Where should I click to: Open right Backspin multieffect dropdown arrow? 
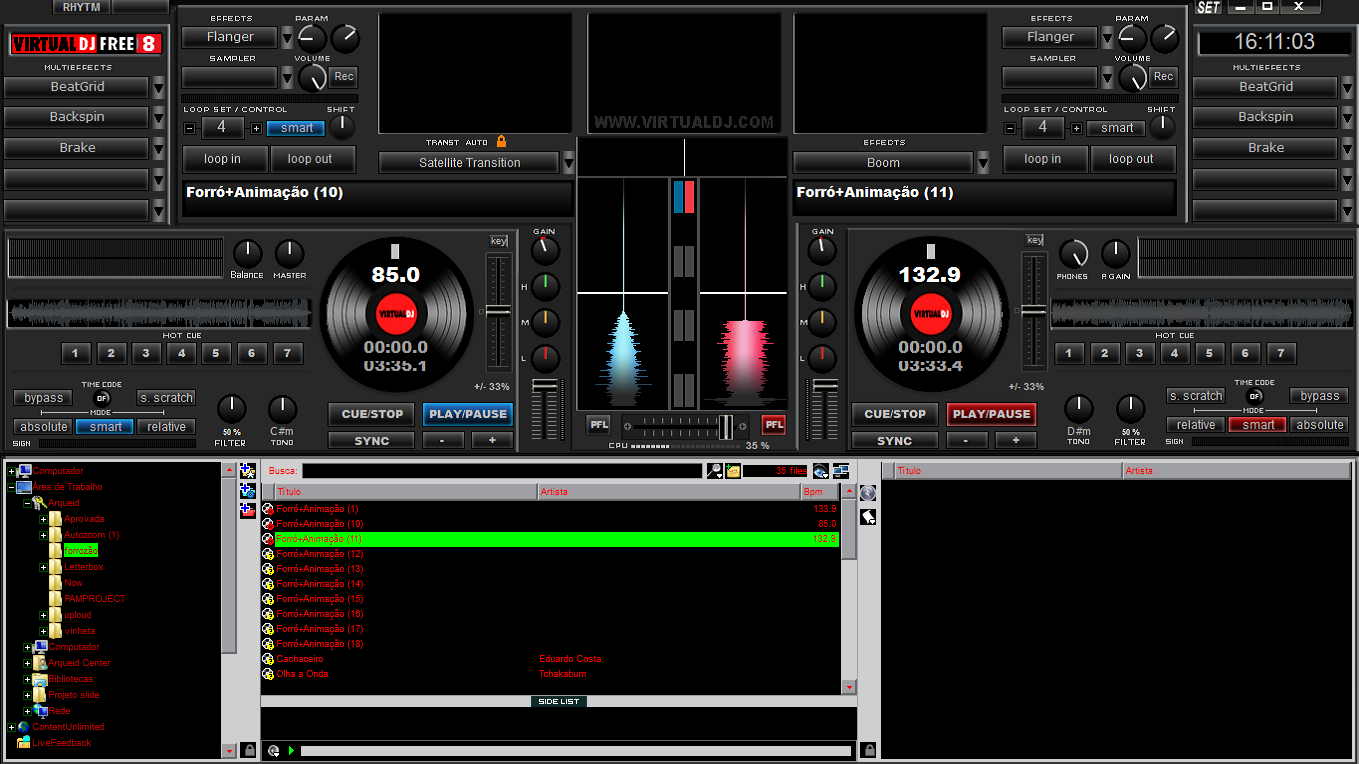pos(1348,117)
